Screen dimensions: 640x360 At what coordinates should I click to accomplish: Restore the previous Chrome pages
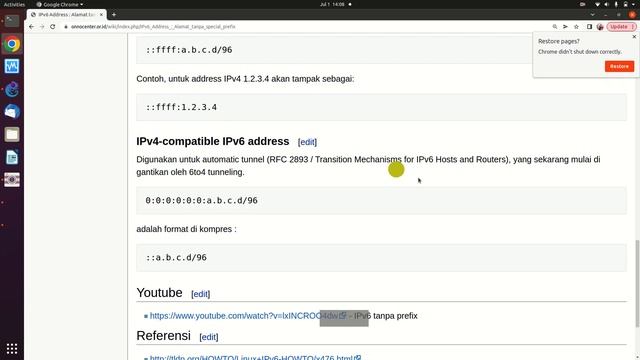click(619, 66)
